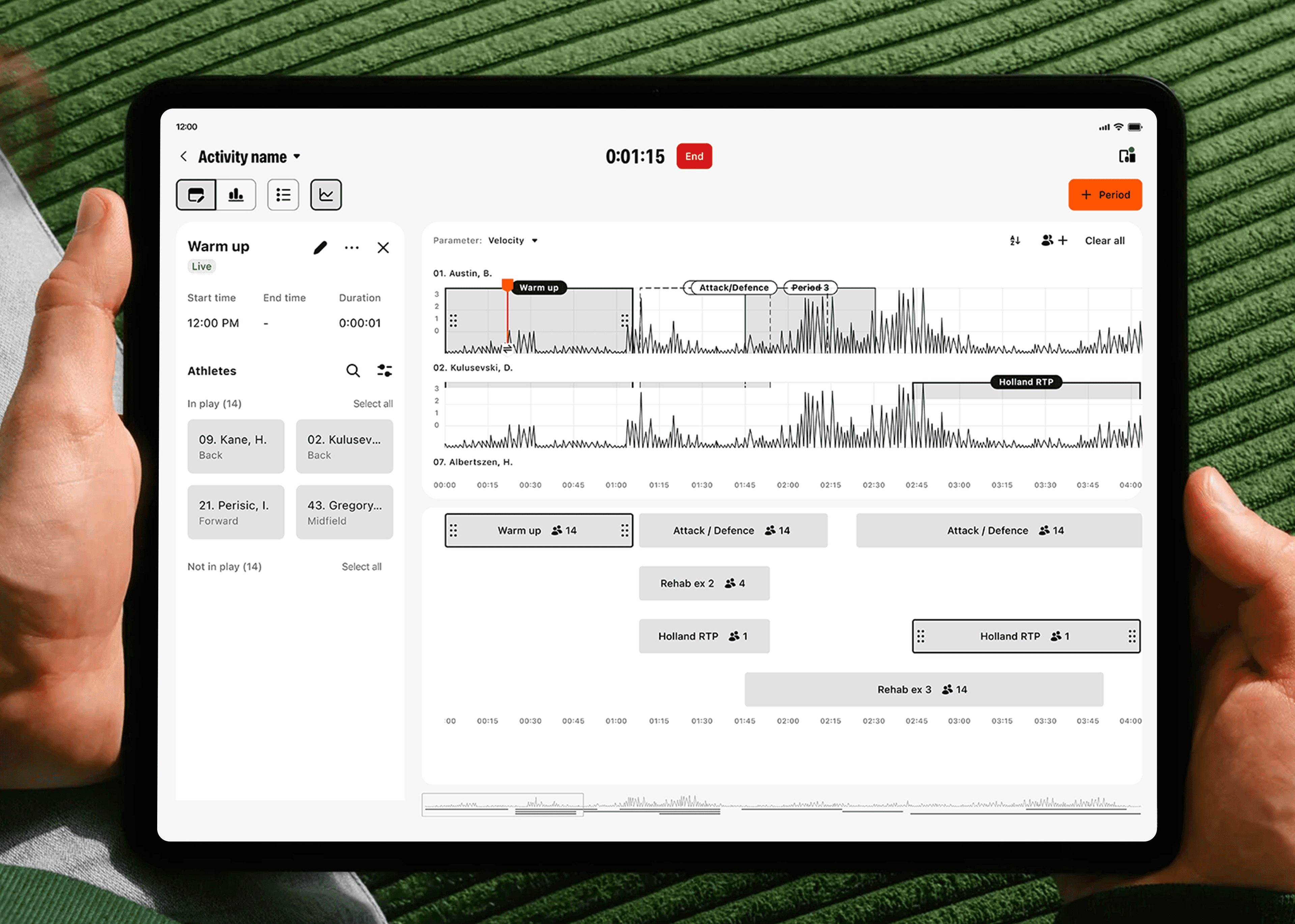Sort athletes with the A-Z sort icon
This screenshot has height=924, width=1295.
click(1015, 241)
